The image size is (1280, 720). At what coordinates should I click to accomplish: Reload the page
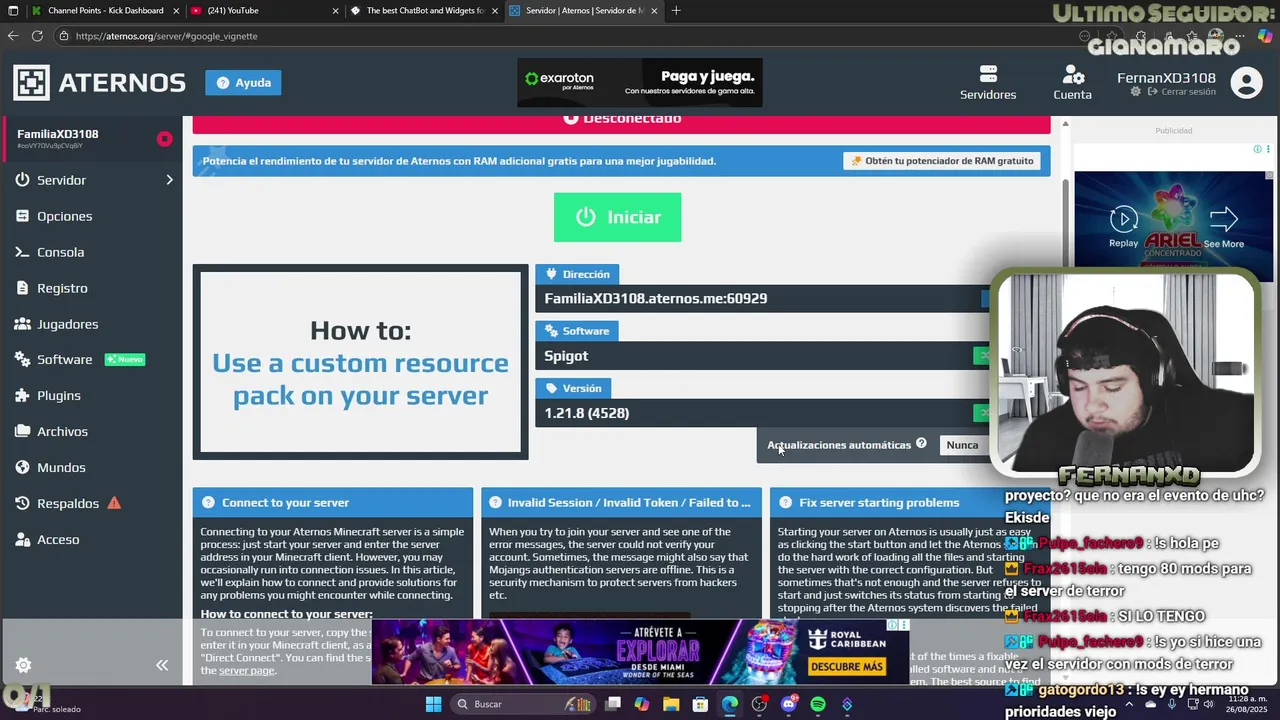point(37,36)
